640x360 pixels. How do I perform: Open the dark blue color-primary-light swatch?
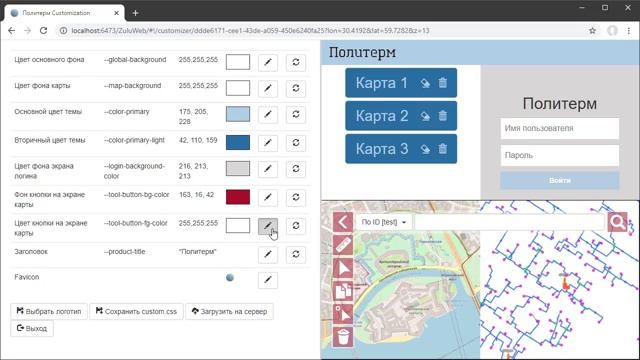(x=238, y=142)
